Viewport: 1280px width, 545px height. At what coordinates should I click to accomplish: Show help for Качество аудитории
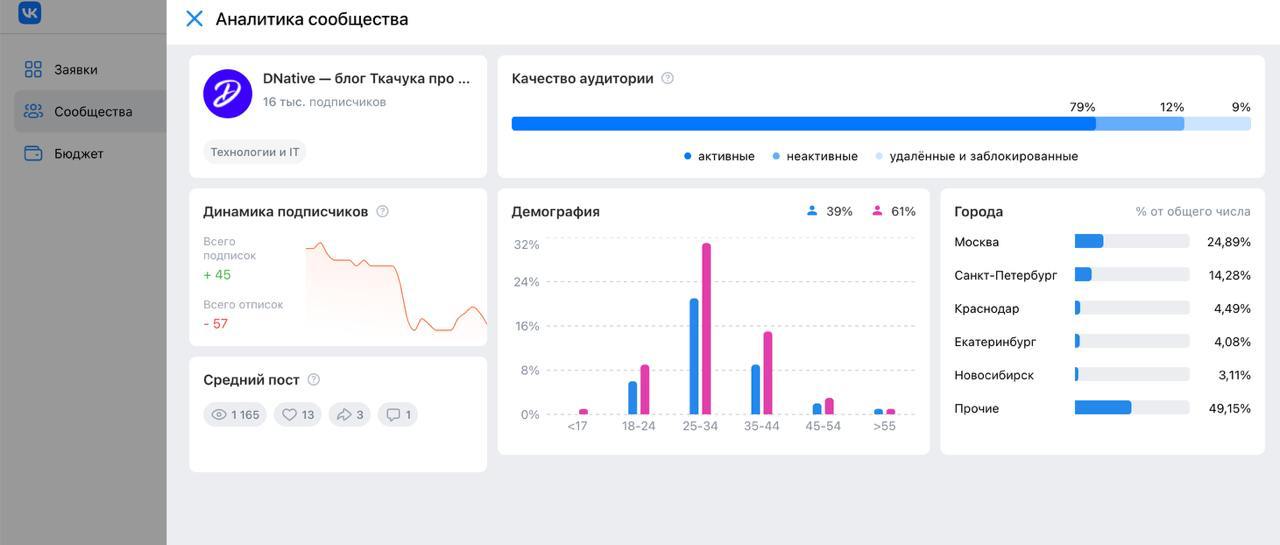[668, 79]
